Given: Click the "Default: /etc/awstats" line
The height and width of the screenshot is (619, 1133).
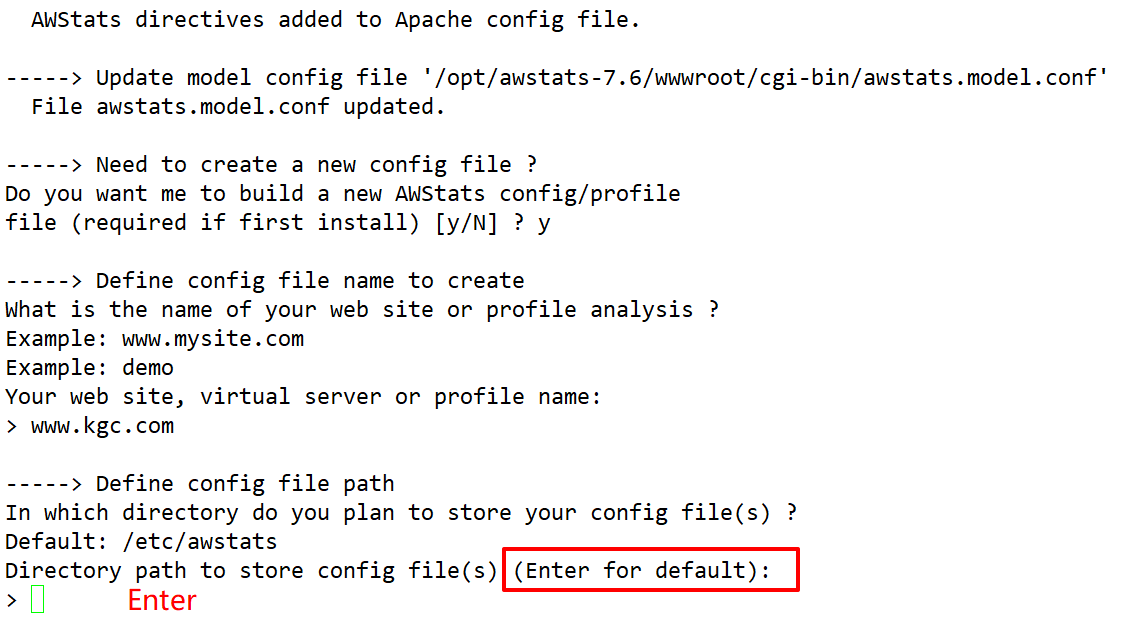Looking at the screenshot, I should pyautogui.click(x=141, y=542).
